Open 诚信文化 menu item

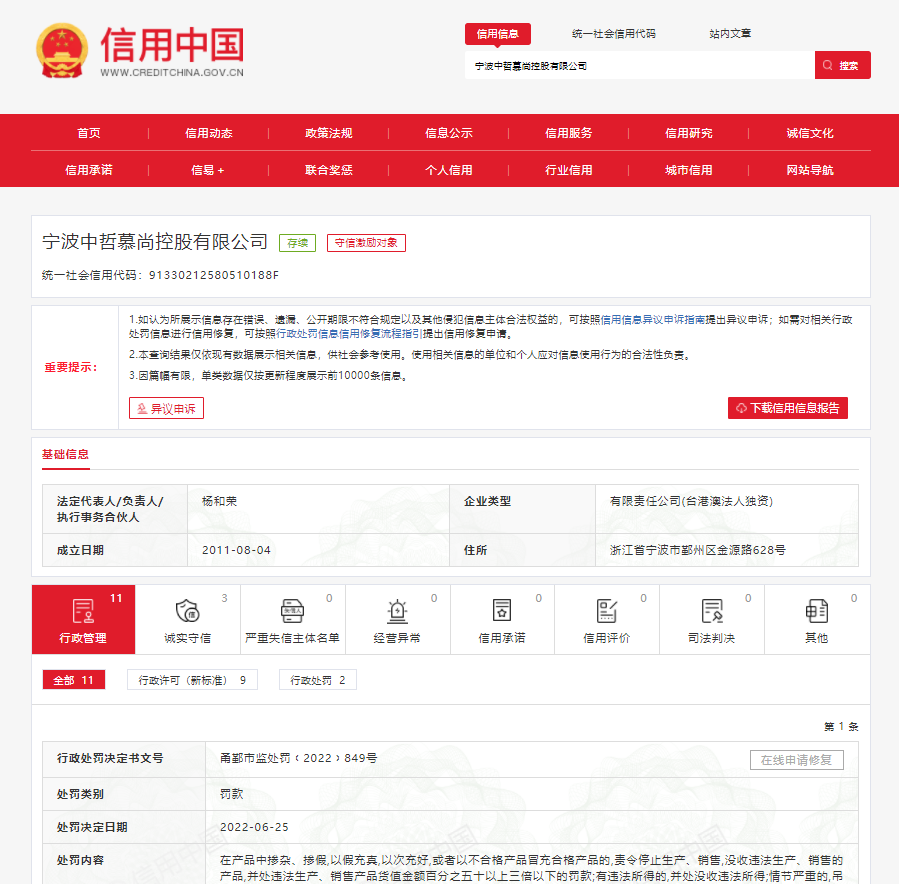pyautogui.click(x=810, y=133)
